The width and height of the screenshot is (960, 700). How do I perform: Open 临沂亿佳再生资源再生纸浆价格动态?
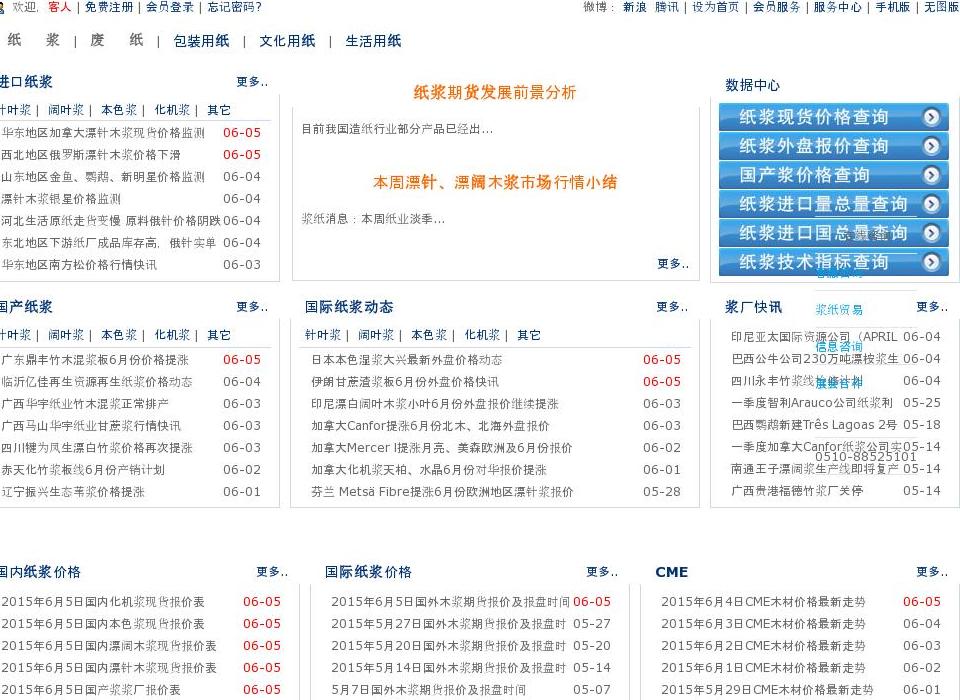(x=97, y=382)
